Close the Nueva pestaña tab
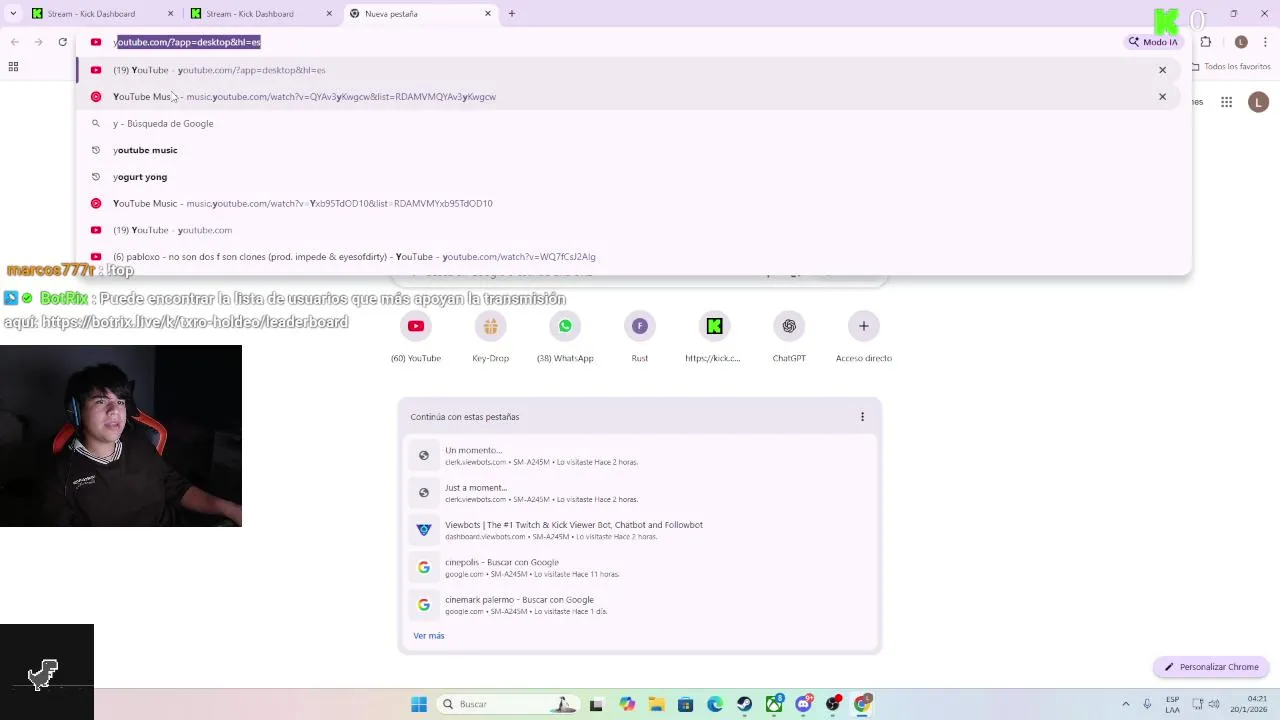Image resolution: width=1280 pixels, height=720 pixels. point(488,14)
